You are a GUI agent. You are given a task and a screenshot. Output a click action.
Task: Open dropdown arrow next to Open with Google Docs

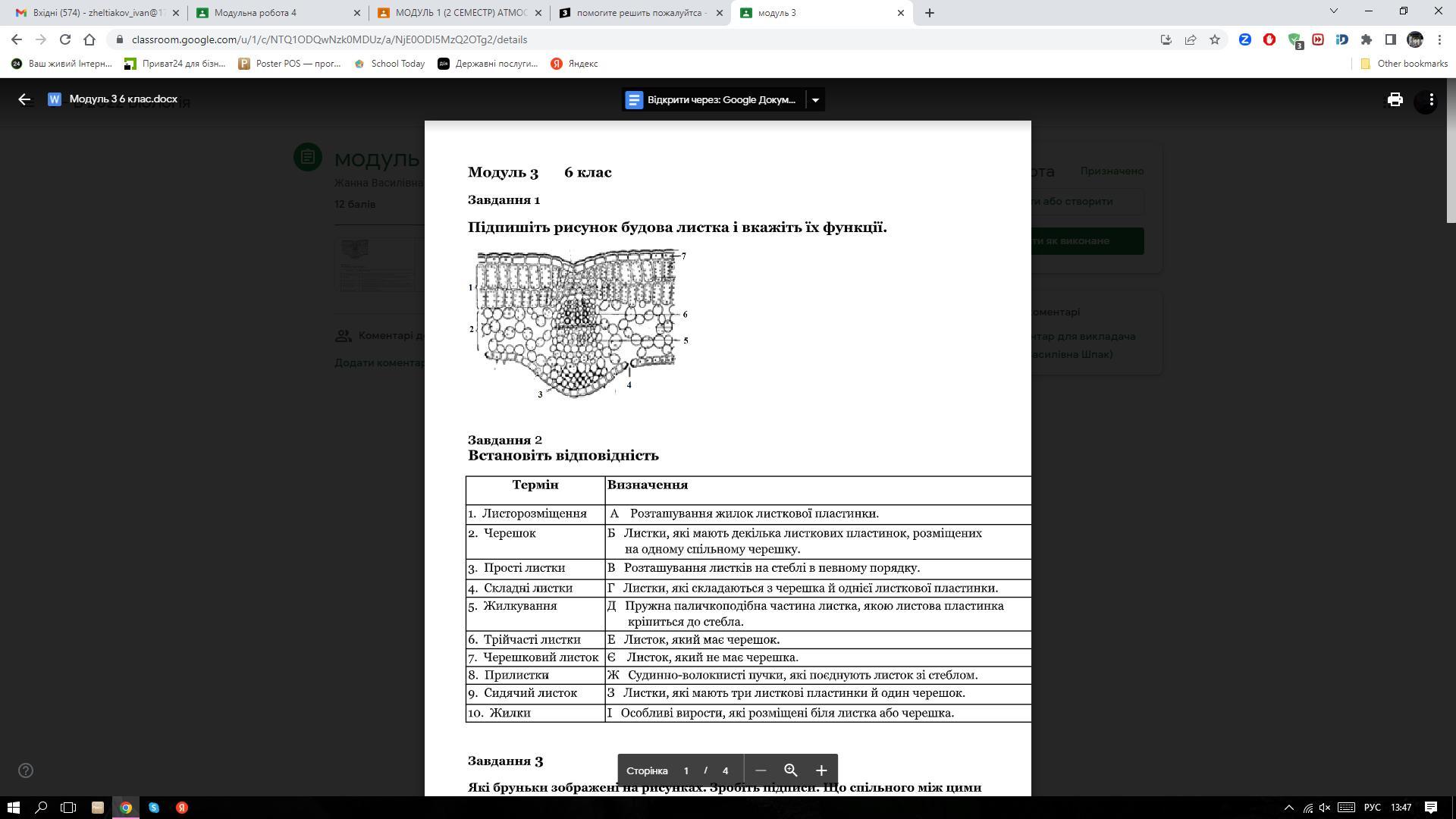pos(815,99)
